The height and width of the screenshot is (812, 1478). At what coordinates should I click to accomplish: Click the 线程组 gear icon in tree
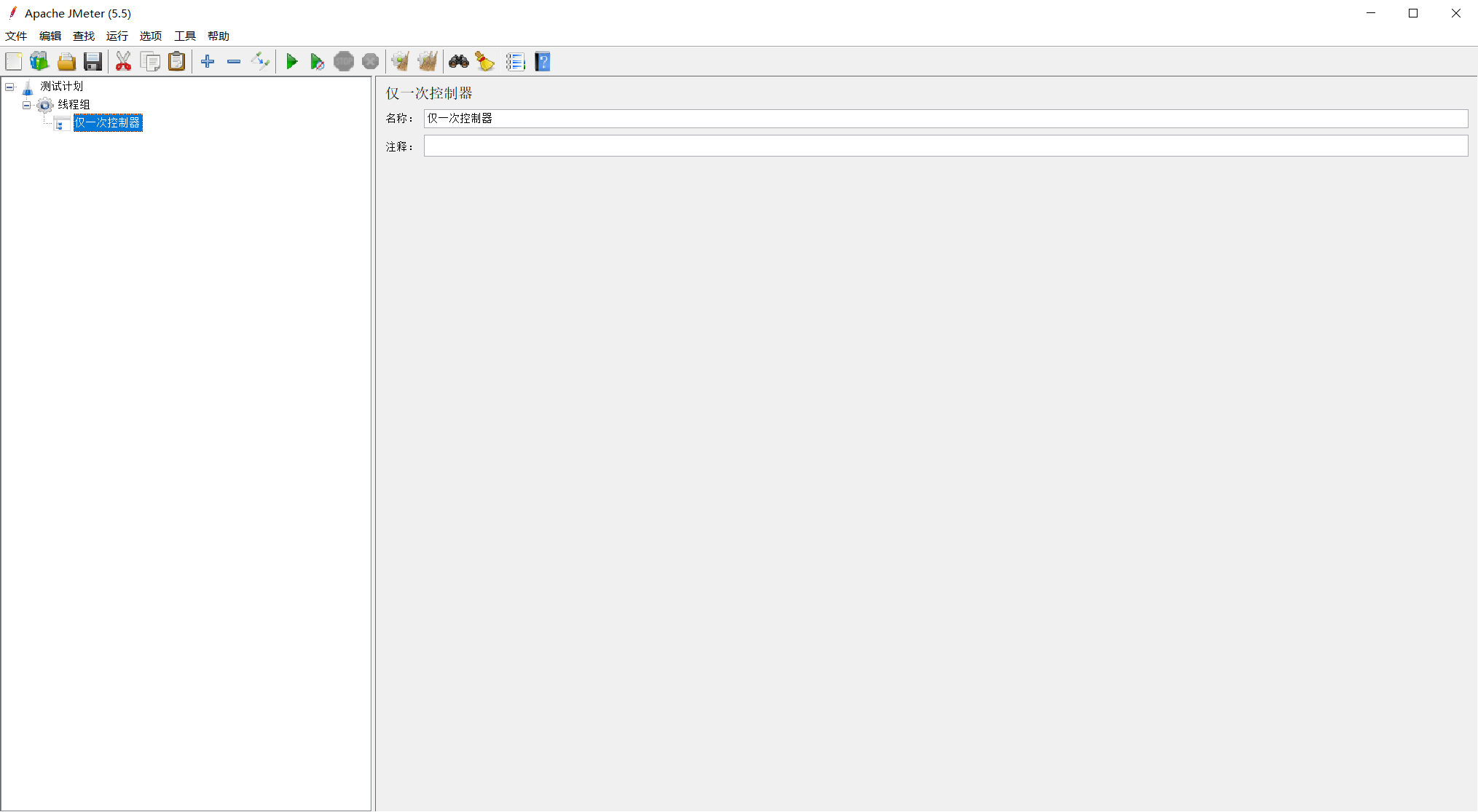(45, 105)
